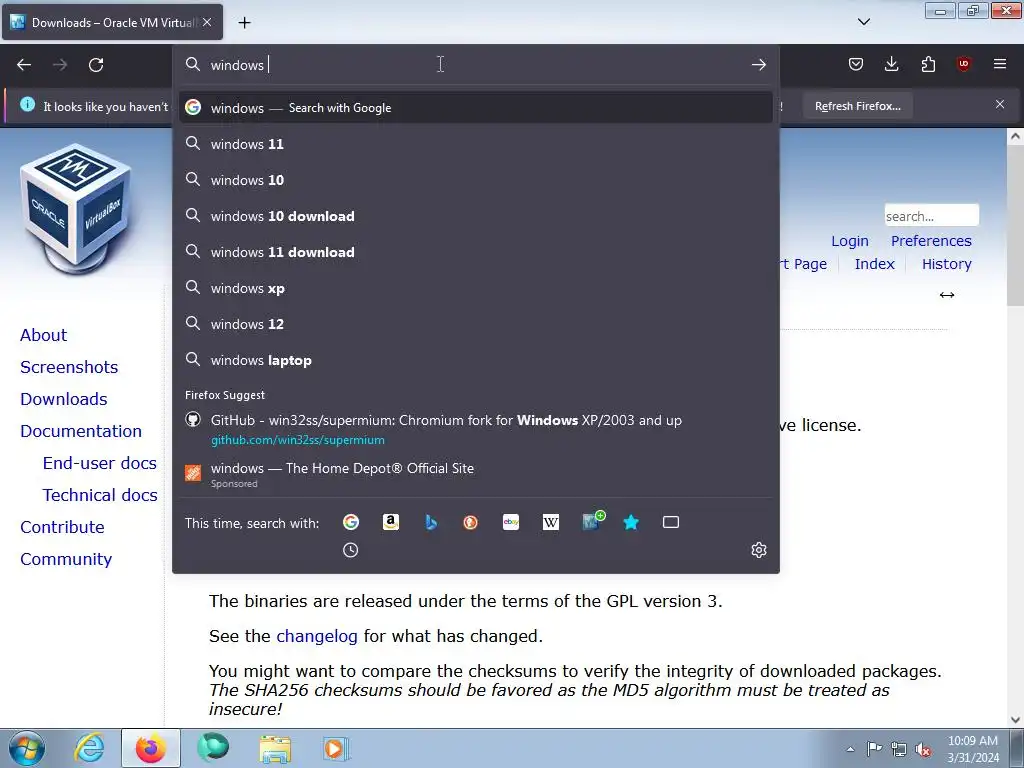Search this time with eBay icon
1024x768 pixels.
(x=511, y=522)
